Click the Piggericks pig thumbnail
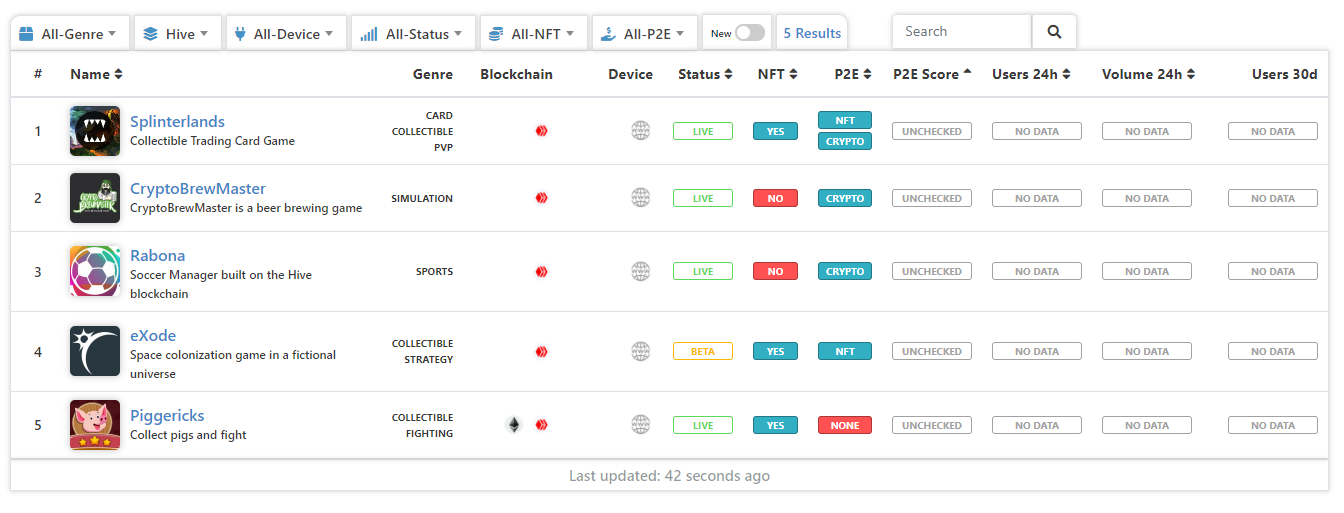Viewport: 1344px width, 513px height. click(x=95, y=425)
